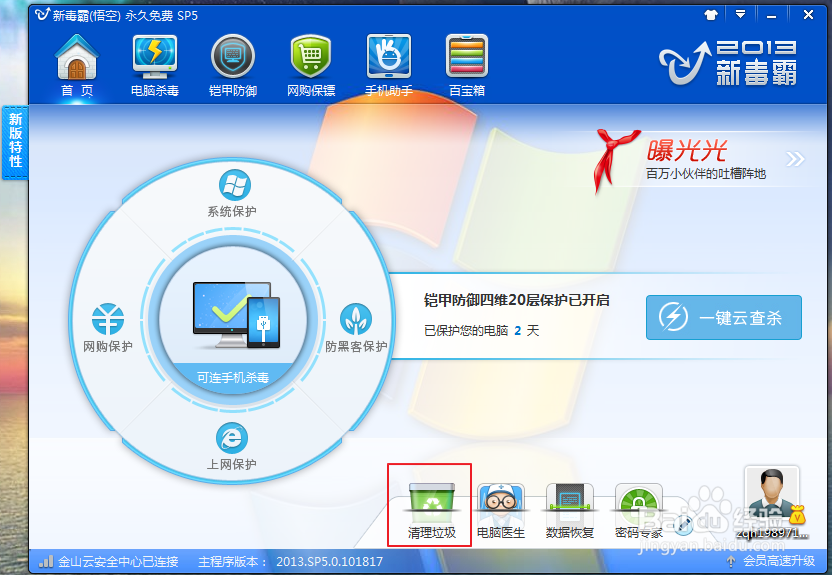Open 网购保镖 shopping guard
Viewport: 832px width, 575px height.
coord(311,66)
